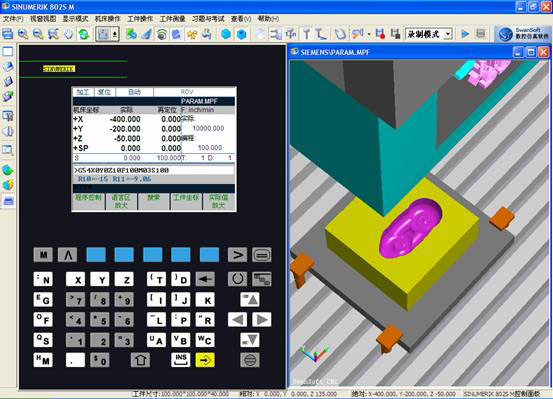Click the zoom out magnifier toolbar icon
The image size is (553, 399).
click(x=38, y=34)
